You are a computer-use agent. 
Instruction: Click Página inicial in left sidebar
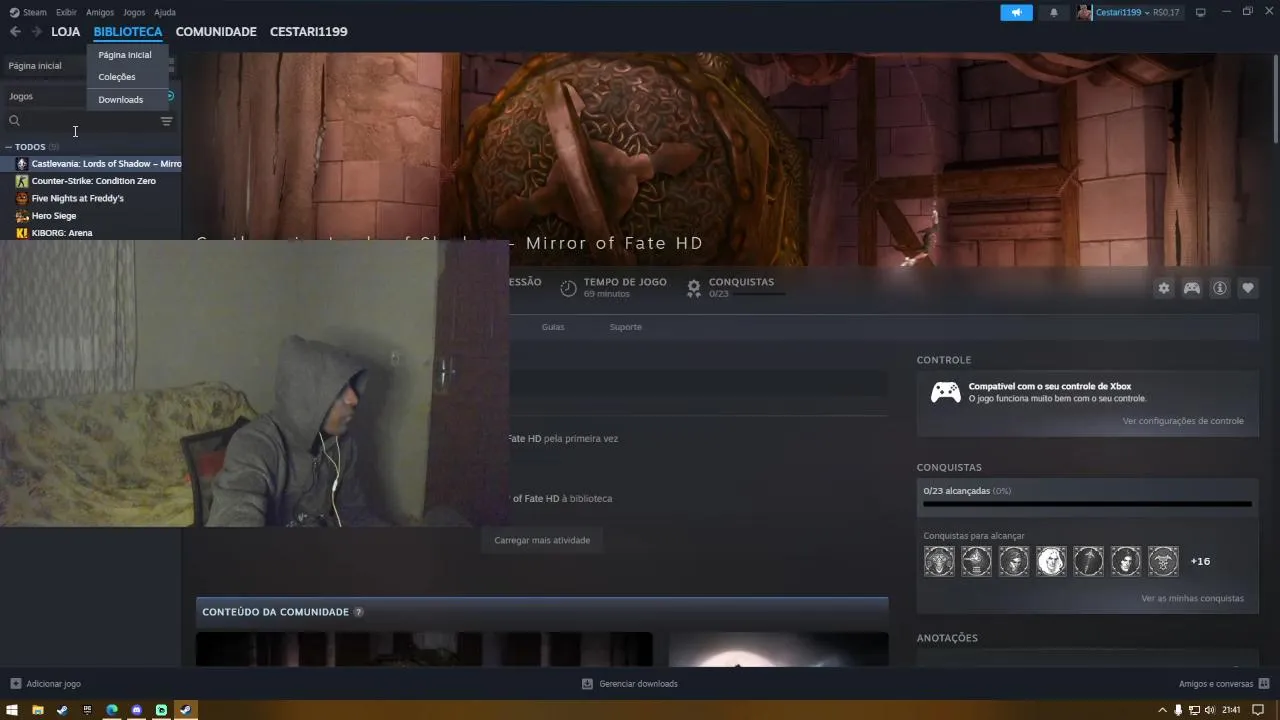[35, 66]
